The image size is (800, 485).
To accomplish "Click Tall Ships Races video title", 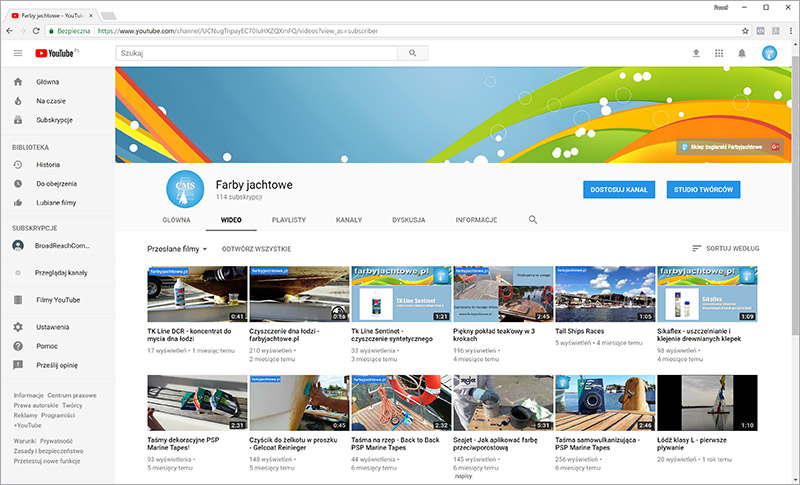I will (580, 331).
